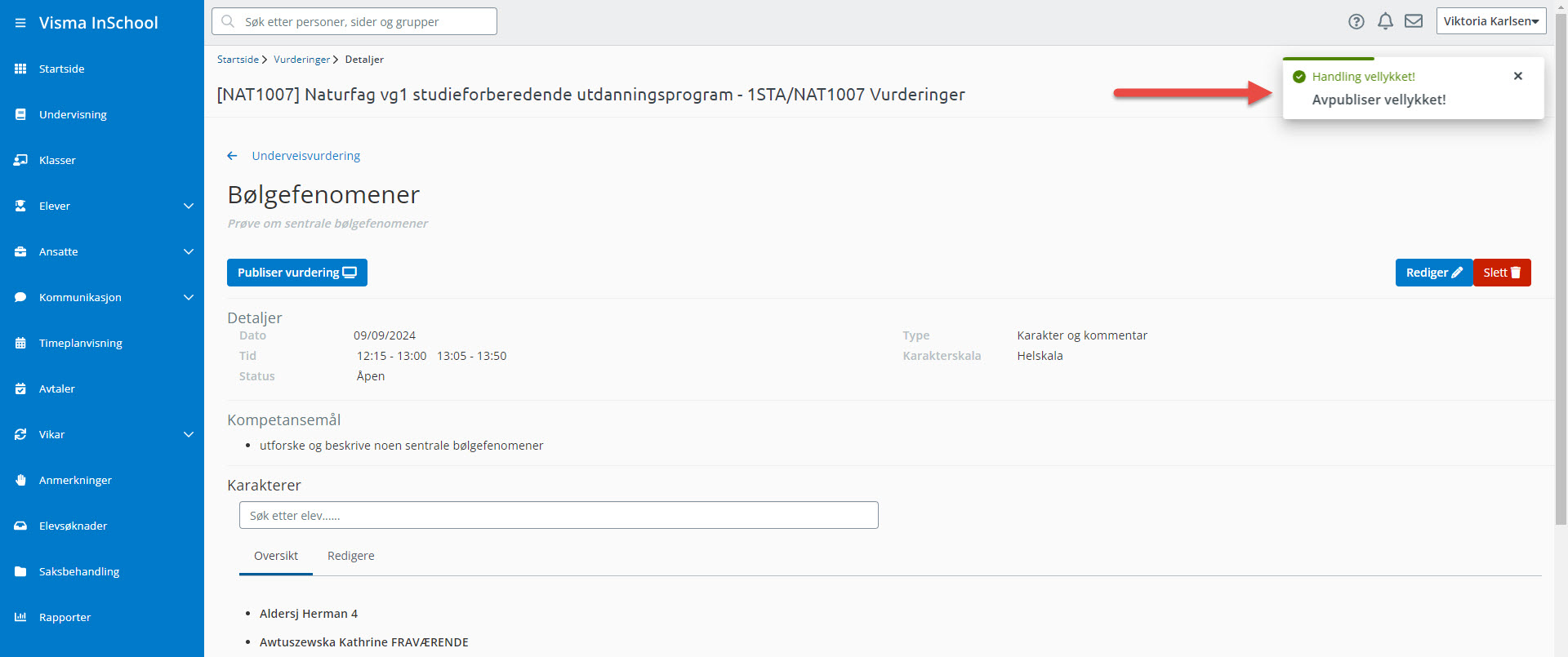The width and height of the screenshot is (1568, 657).
Task: Click the page vertical scrollbar
Action: point(1561,269)
